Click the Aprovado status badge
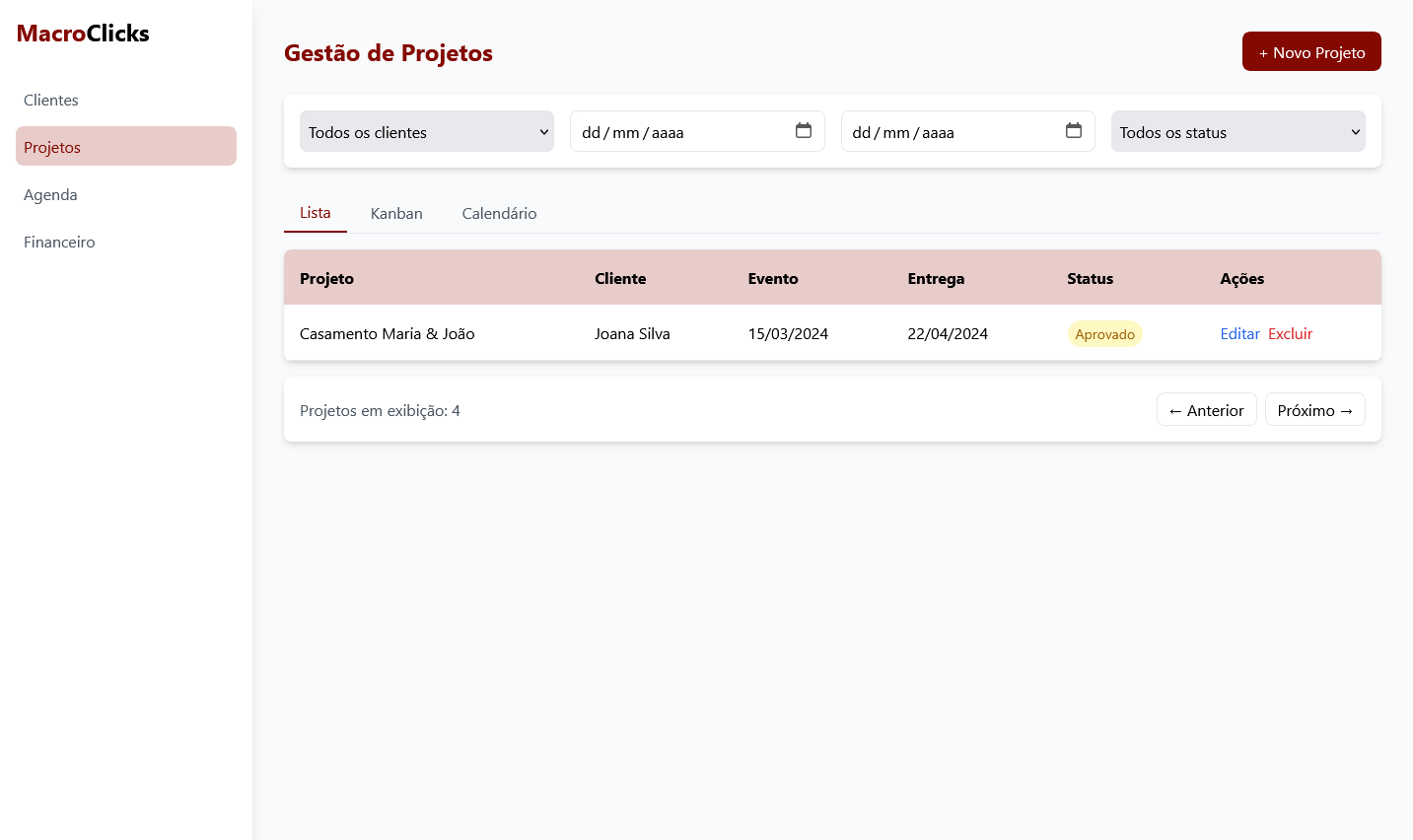 click(x=1105, y=333)
